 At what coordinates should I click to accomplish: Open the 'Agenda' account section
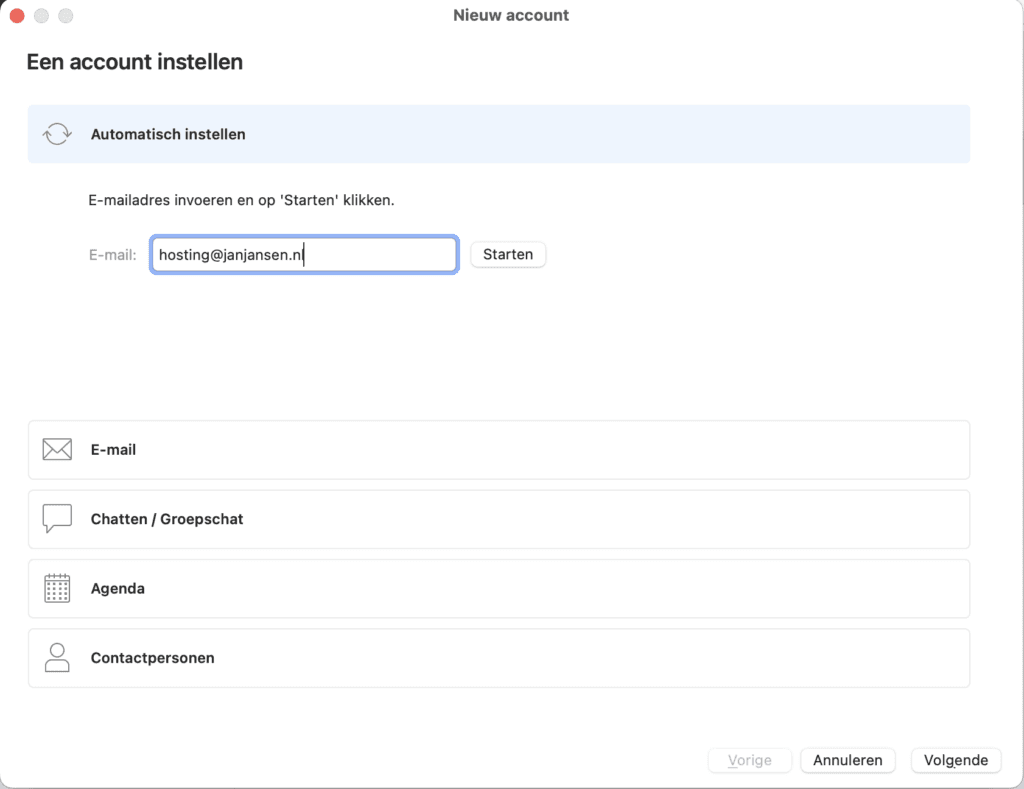[498, 588]
